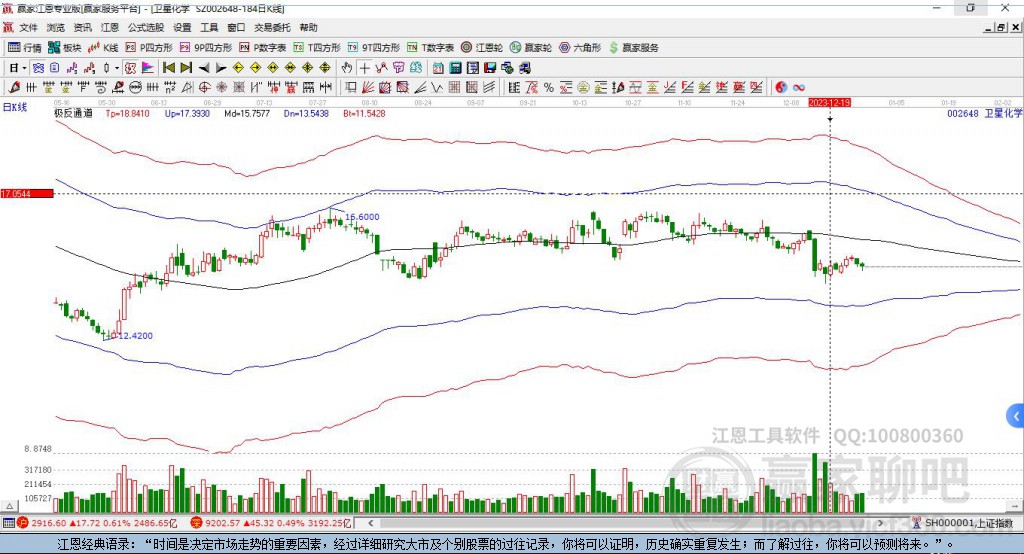Open the T数字表 tool

tap(430, 48)
